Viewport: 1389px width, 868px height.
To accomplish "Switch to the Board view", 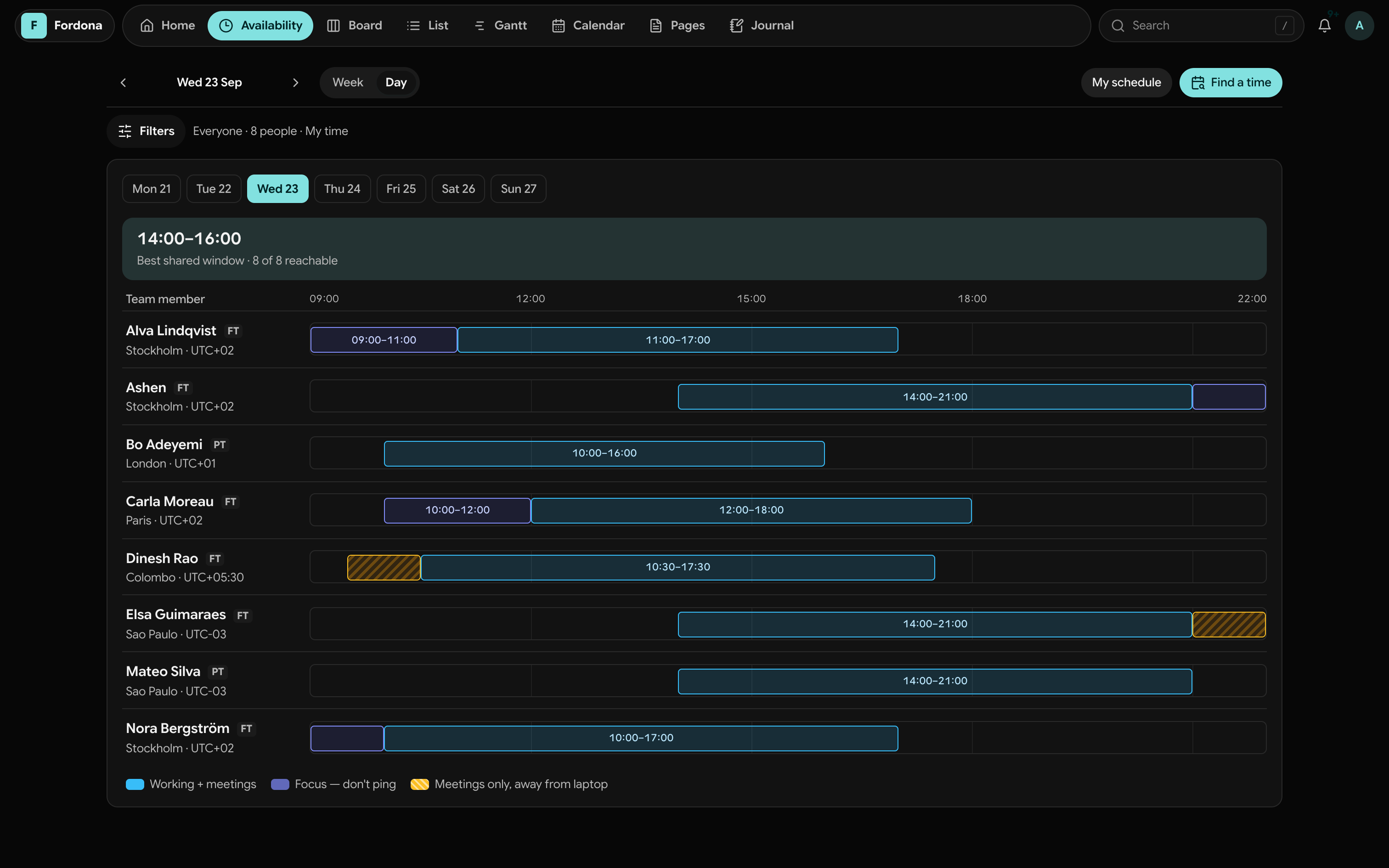I will (354, 25).
